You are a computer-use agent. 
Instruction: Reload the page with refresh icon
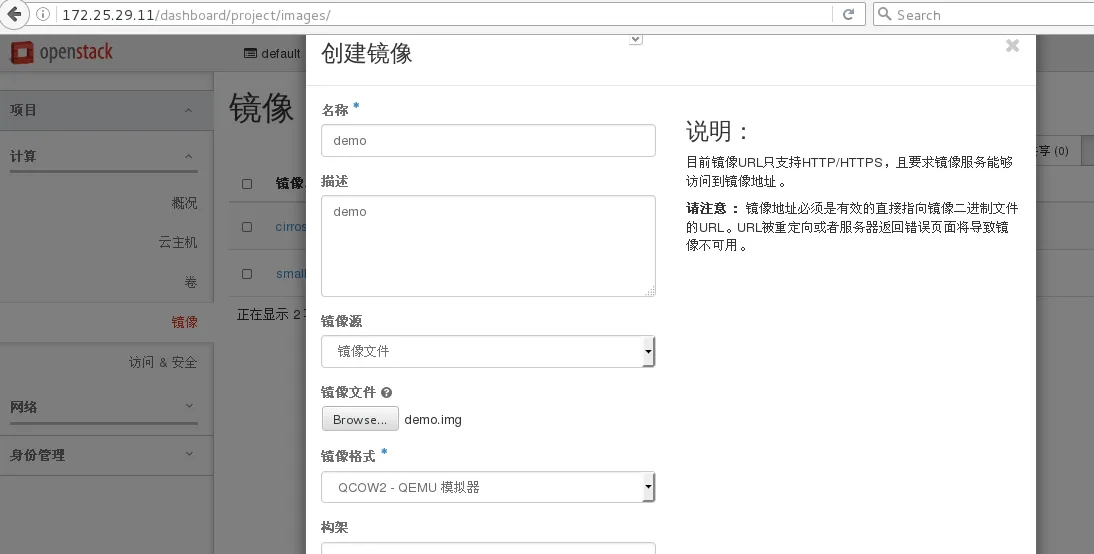click(848, 15)
